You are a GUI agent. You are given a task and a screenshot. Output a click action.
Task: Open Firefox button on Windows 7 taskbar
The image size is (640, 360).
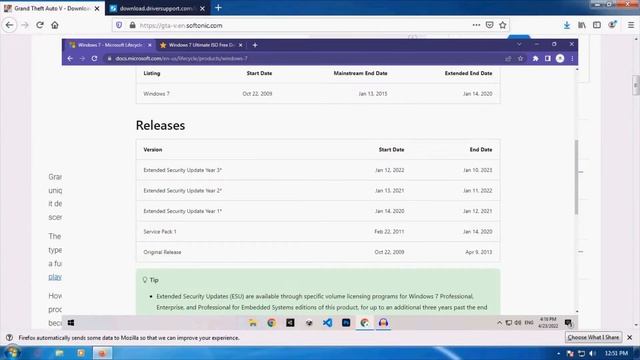102,353
